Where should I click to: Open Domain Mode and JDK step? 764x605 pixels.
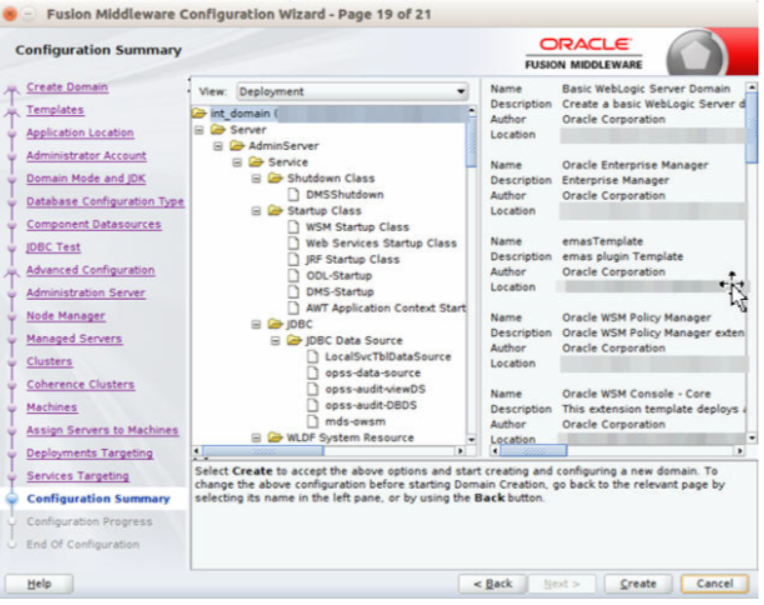pyautogui.click(x=86, y=179)
